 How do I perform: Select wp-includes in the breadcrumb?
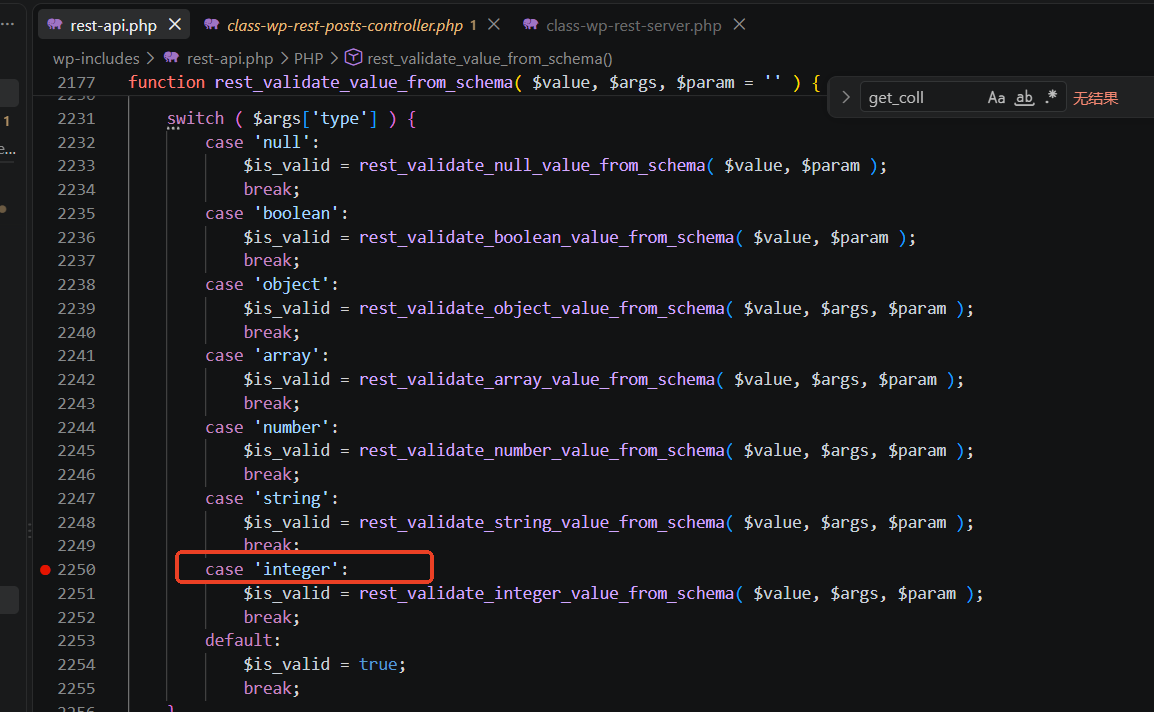click(96, 58)
